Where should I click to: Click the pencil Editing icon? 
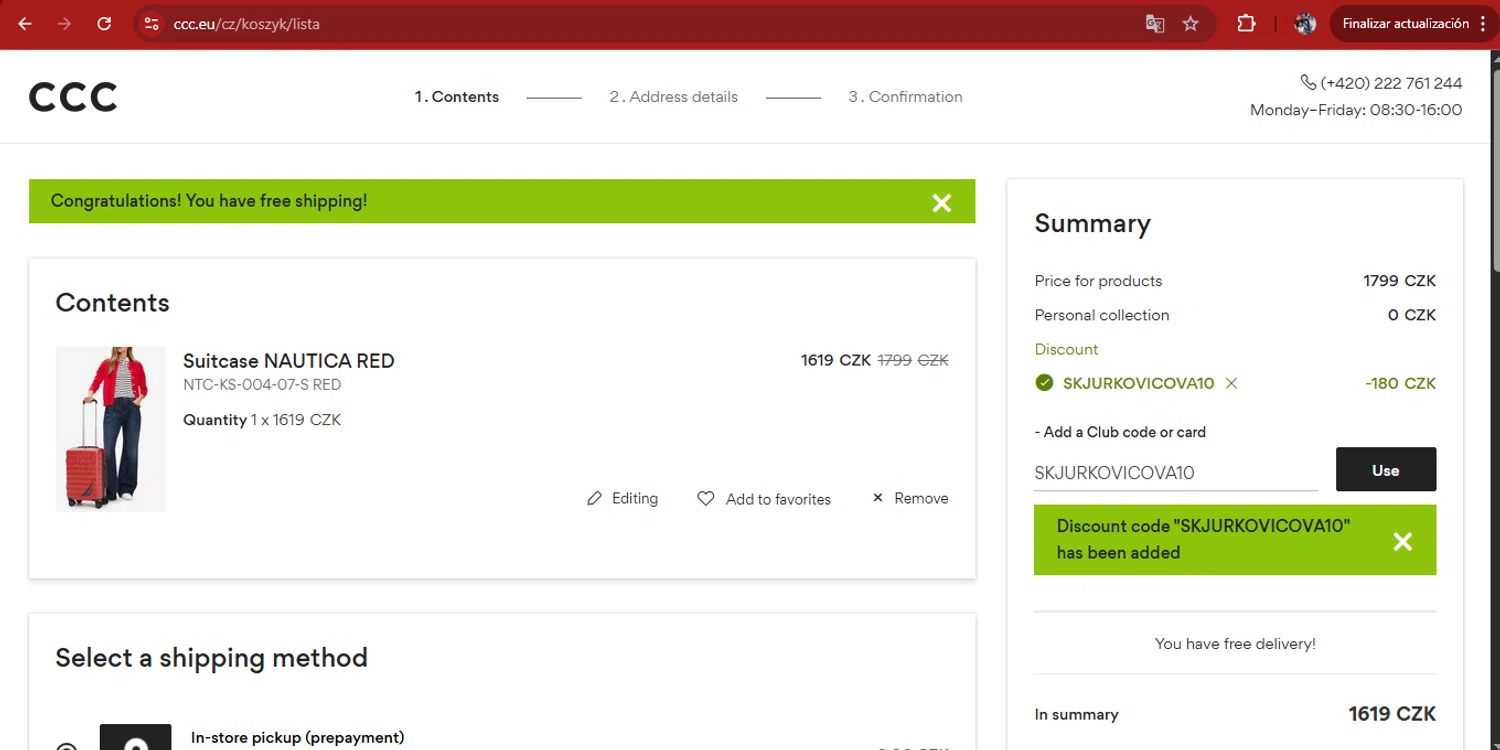(595, 498)
